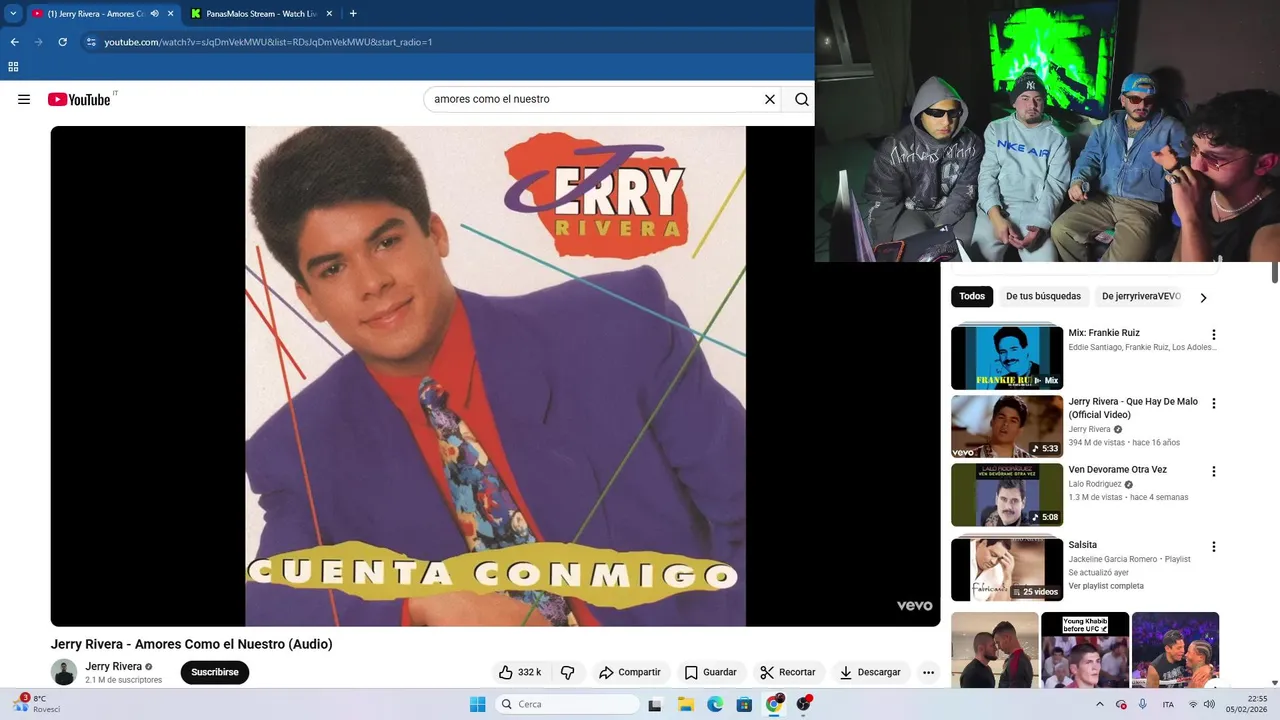Viewport: 1280px width, 720px height.
Task: Focus the address bar URL
Action: click(x=268, y=42)
